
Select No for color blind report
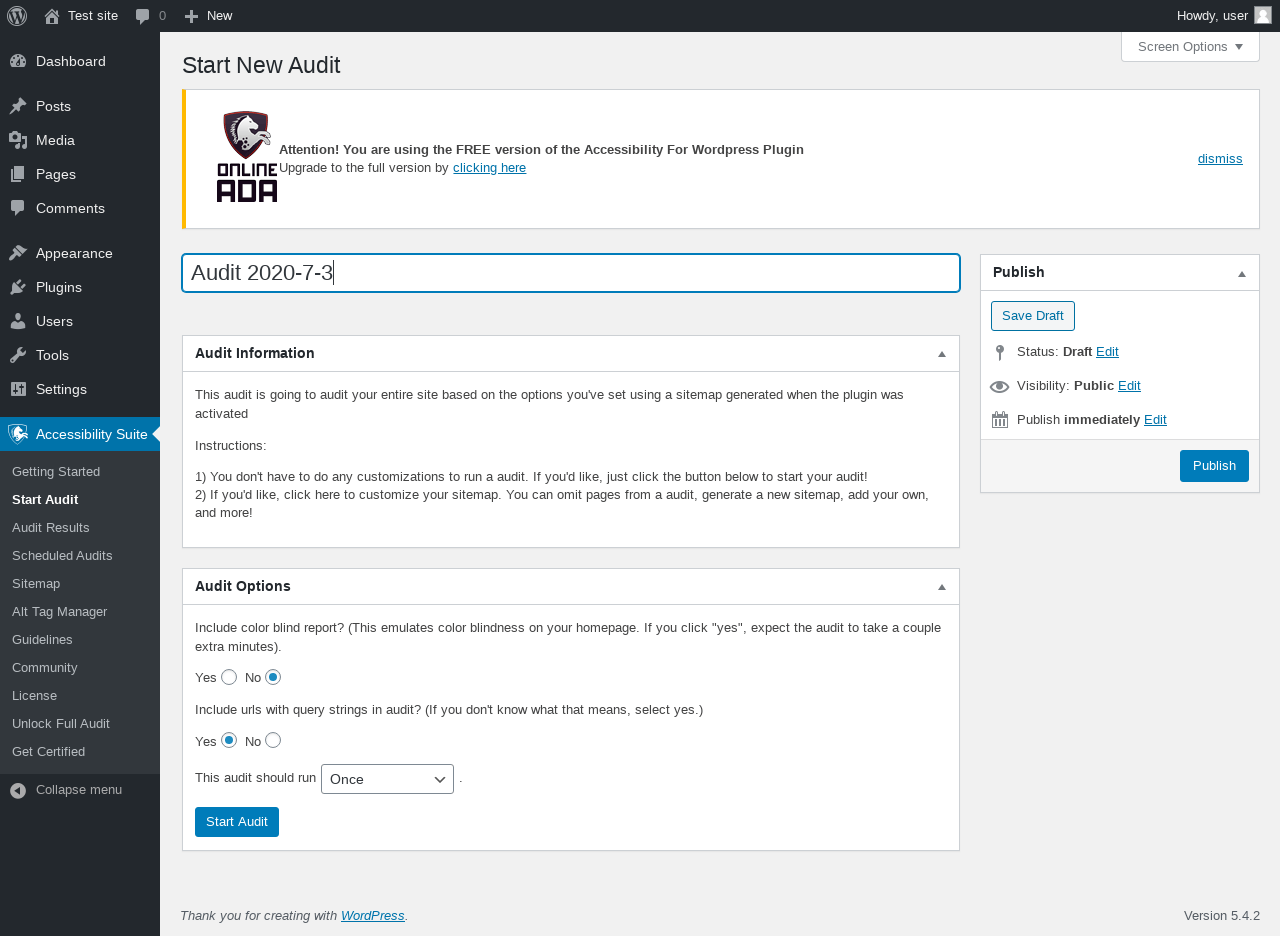coord(273,677)
